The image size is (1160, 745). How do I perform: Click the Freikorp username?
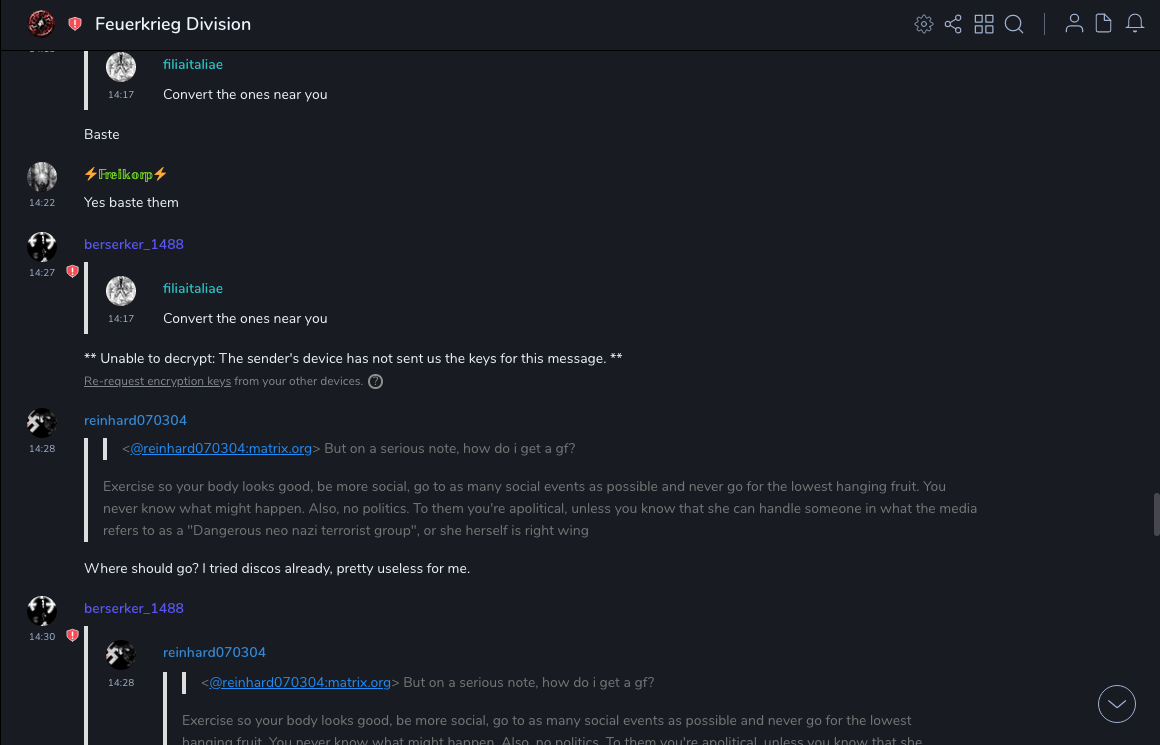(126, 175)
